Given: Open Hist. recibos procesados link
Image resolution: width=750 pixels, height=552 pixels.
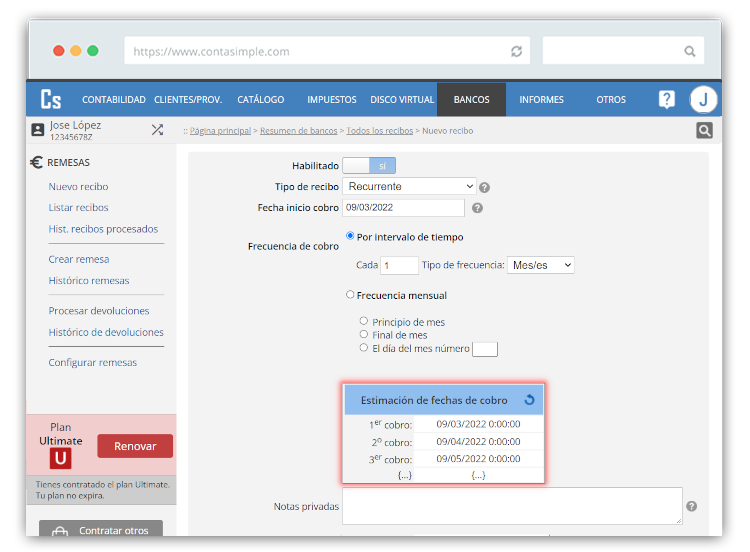Looking at the screenshot, I should [x=103, y=229].
